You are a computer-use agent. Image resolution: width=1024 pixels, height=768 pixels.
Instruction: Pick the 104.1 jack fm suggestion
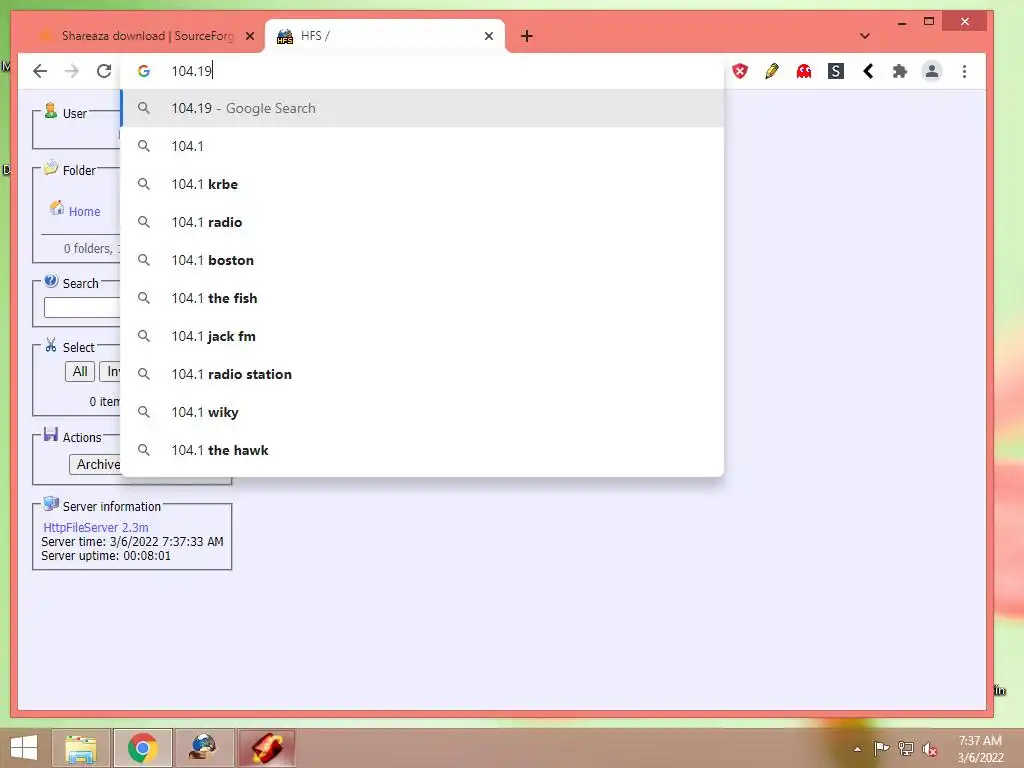(x=423, y=336)
